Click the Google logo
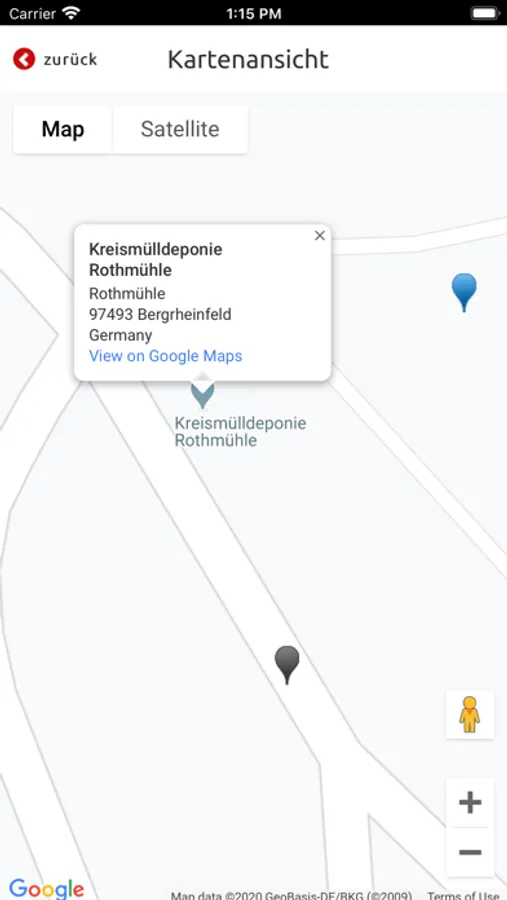The image size is (507, 900). click(x=47, y=889)
